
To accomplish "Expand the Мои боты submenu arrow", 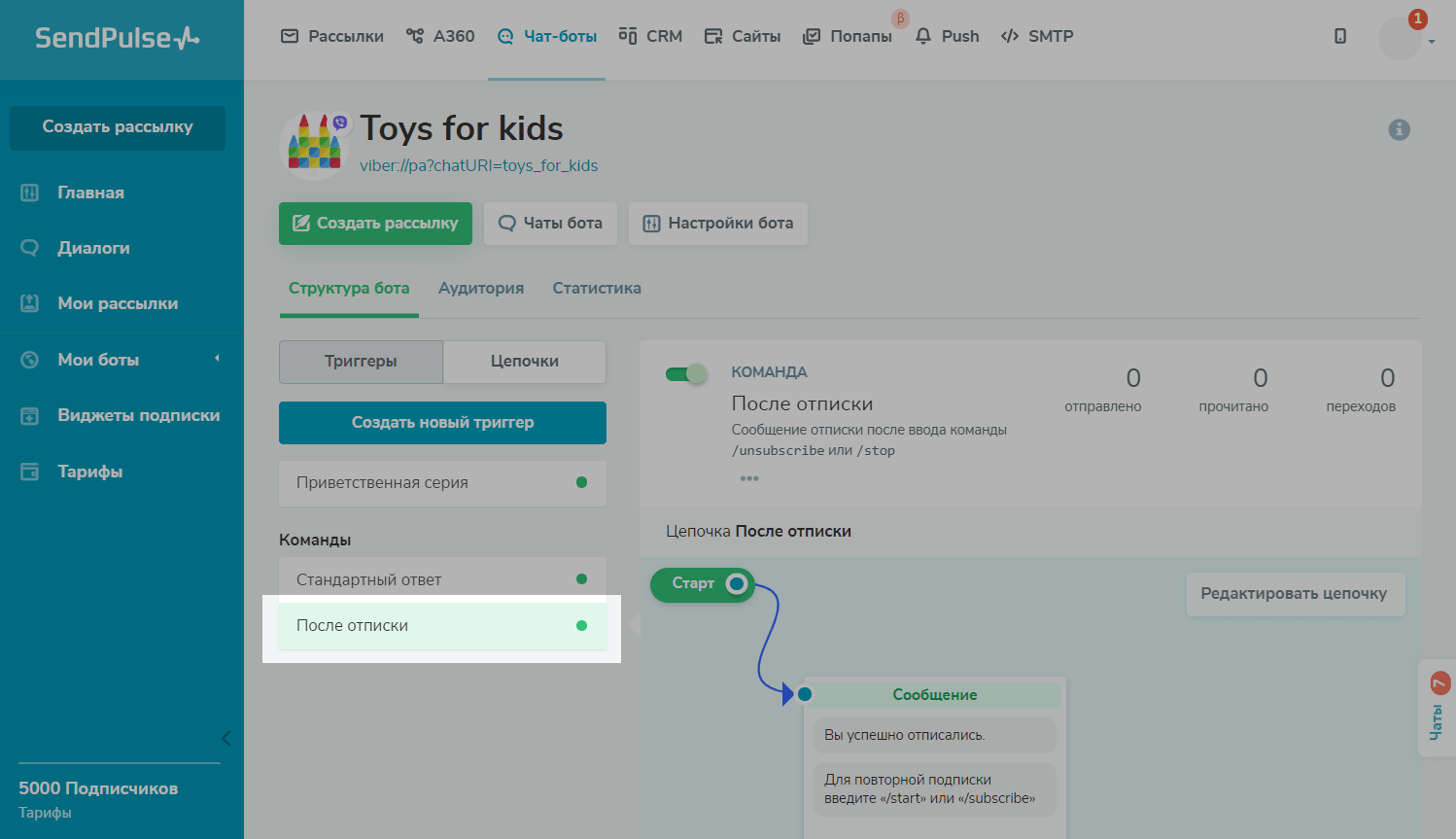I will click(217, 359).
